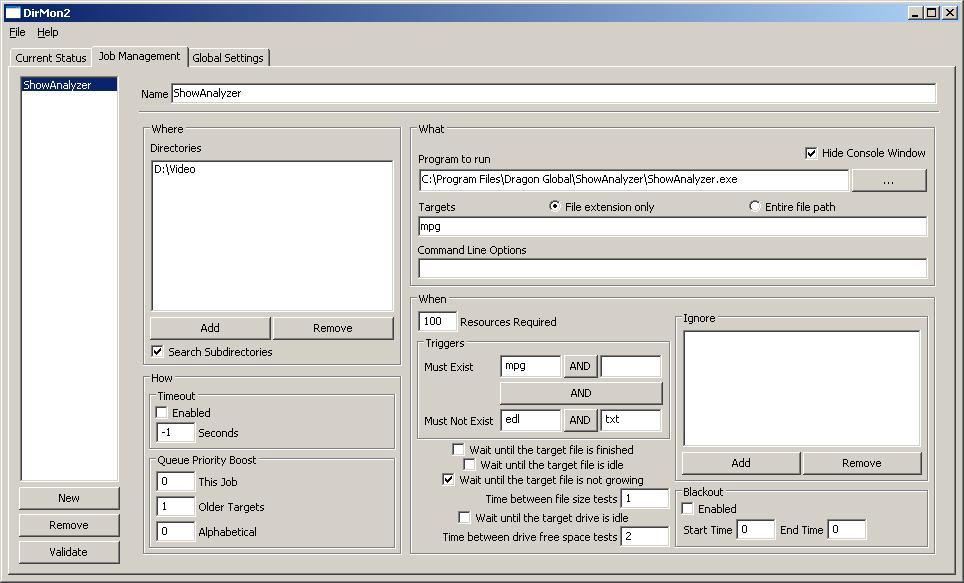This screenshot has height=583, width=964.
Task: Browse for program with the ... button
Action: point(889,180)
